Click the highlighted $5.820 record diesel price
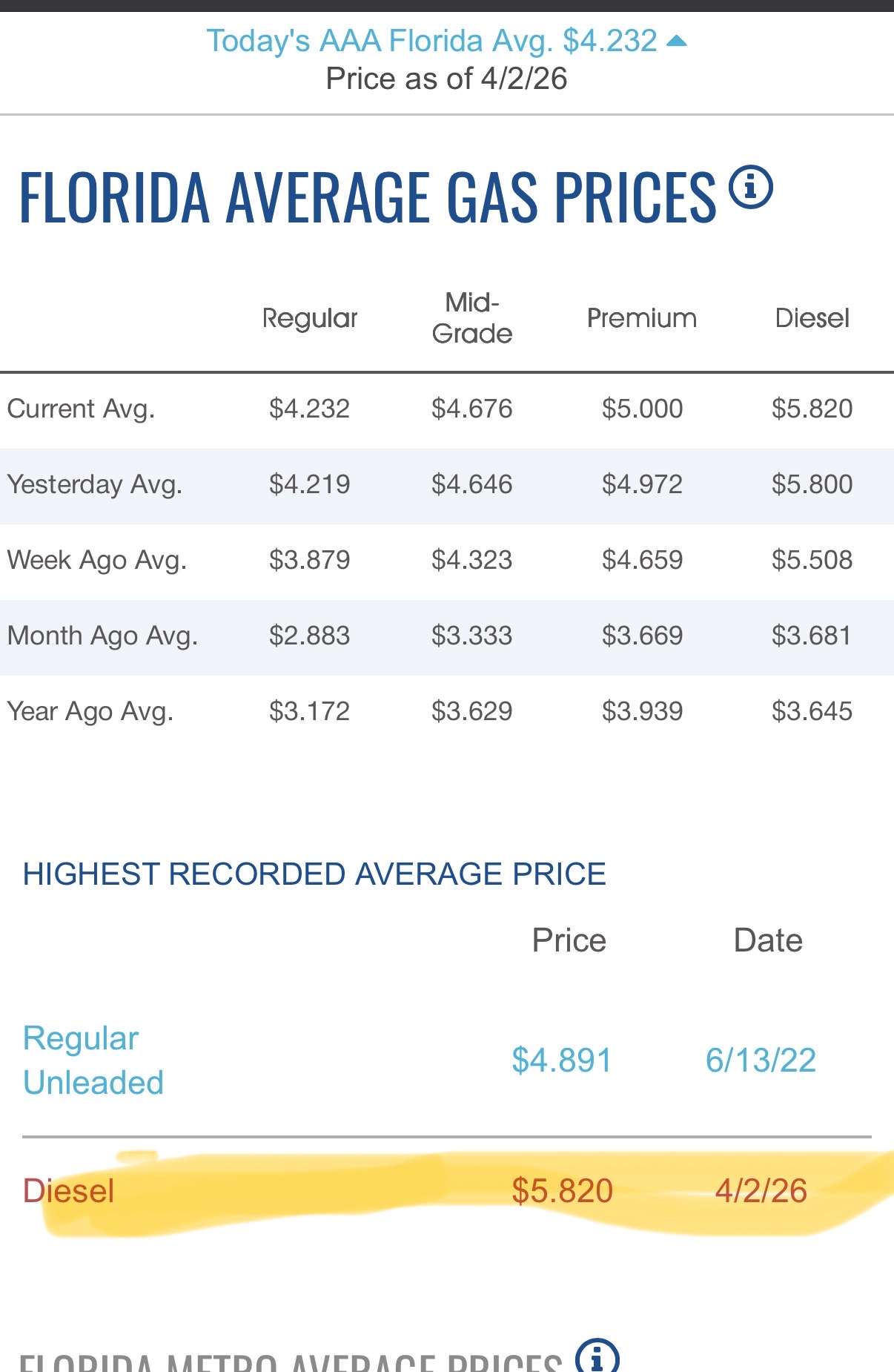This screenshot has width=894, height=1372. tap(562, 1191)
